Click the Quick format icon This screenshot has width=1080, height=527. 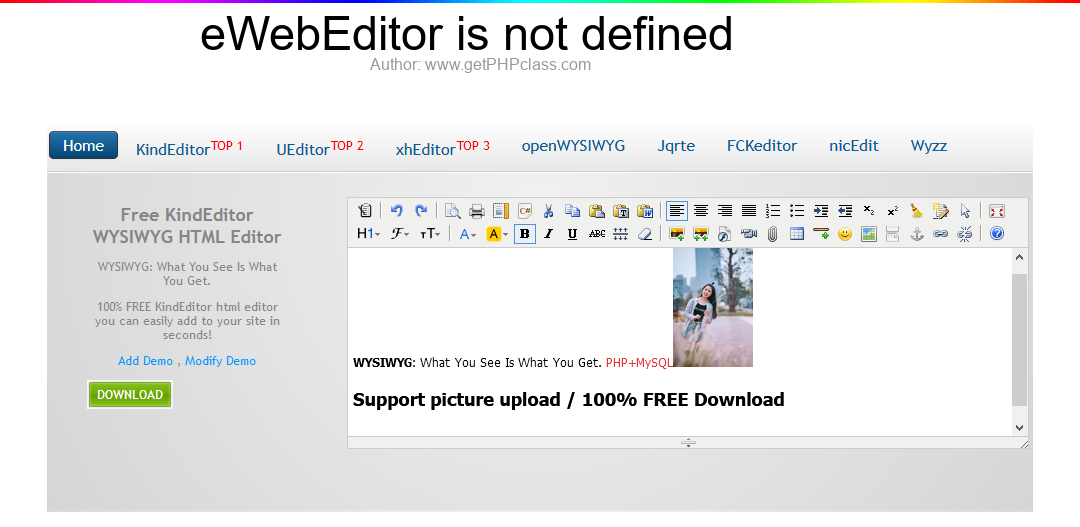[x=940, y=211]
